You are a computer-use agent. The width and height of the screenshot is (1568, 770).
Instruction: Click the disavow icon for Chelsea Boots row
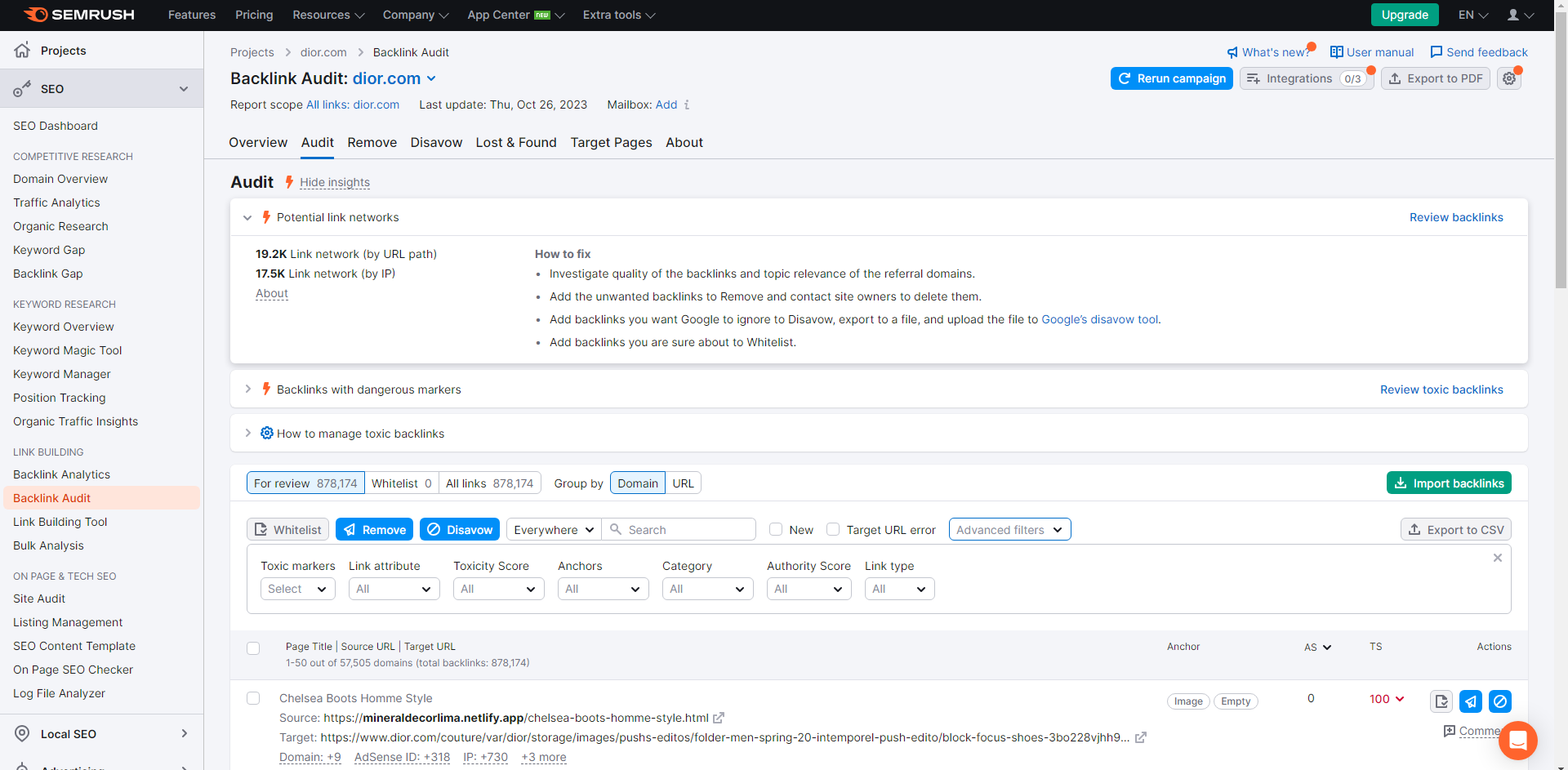tap(1500, 701)
